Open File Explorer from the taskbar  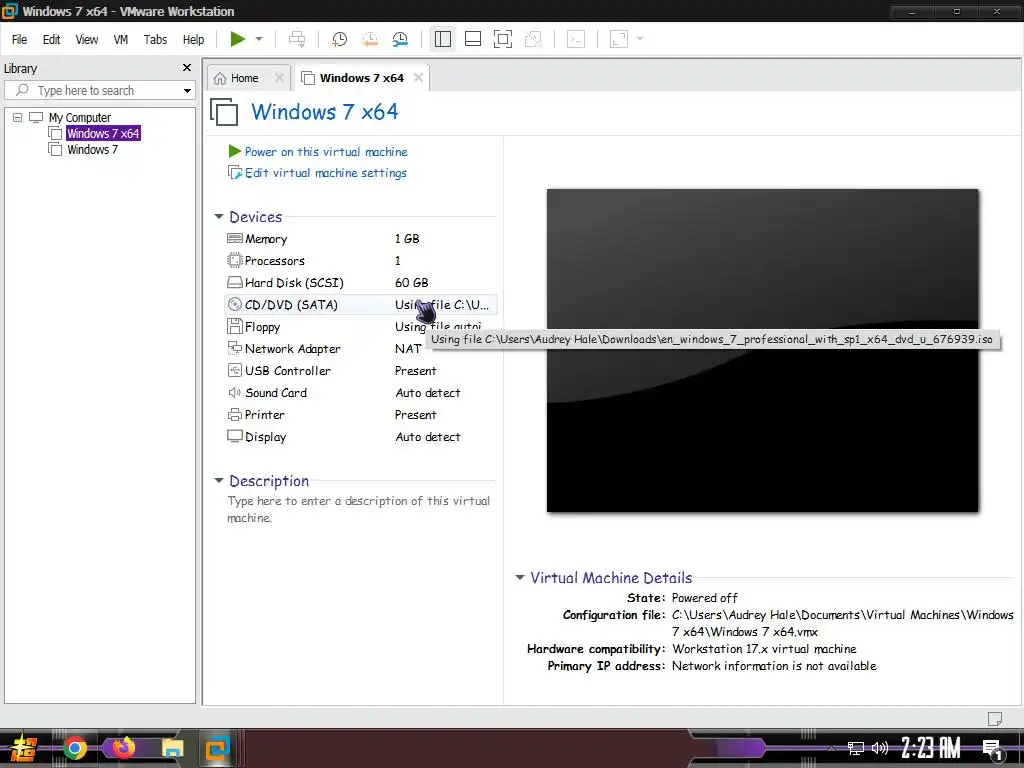click(x=173, y=748)
